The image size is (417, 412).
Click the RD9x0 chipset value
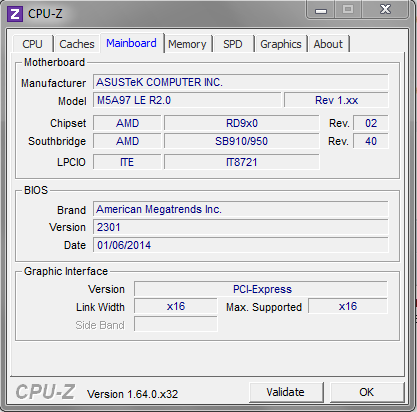242,123
